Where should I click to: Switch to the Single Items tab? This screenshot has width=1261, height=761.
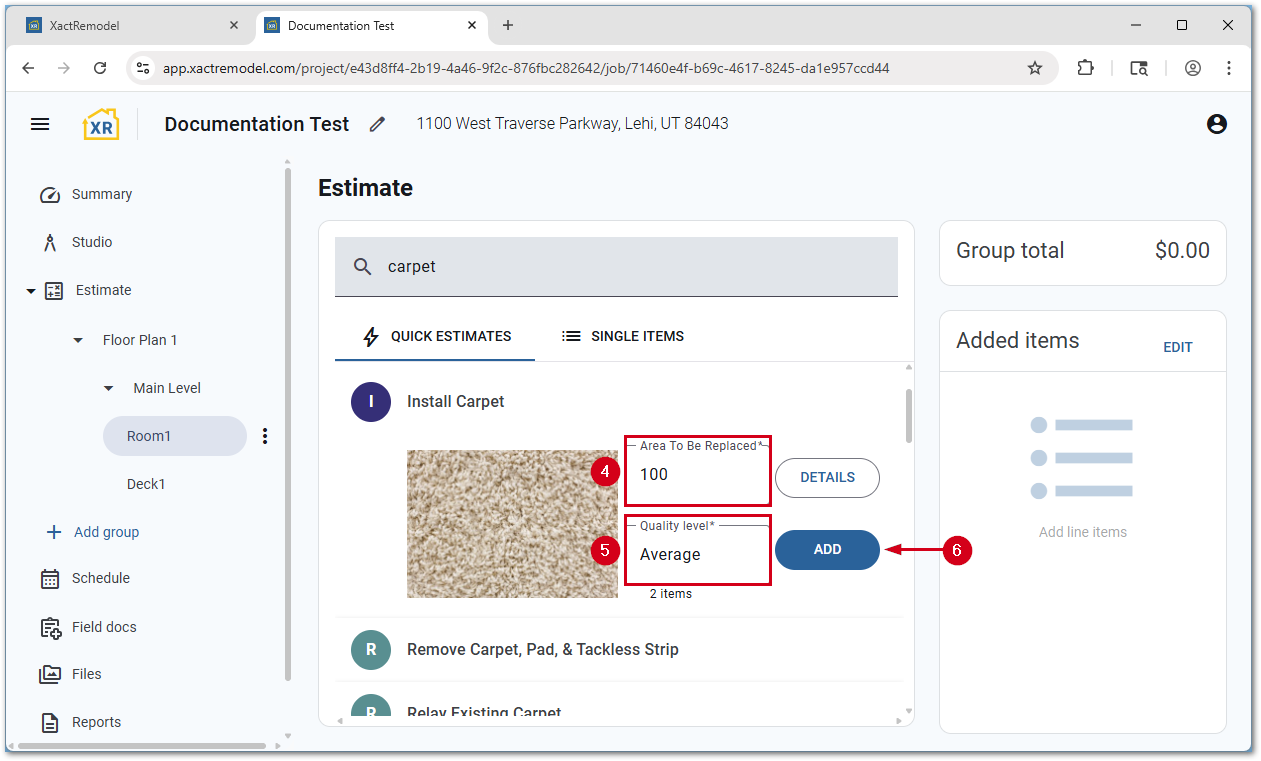(x=623, y=336)
